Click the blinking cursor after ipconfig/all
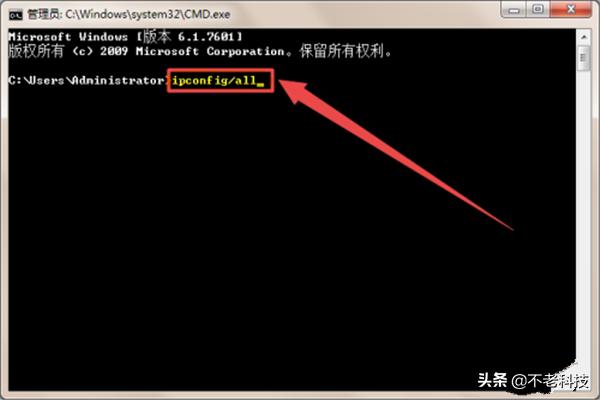The width and height of the screenshot is (600, 400). click(x=260, y=84)
